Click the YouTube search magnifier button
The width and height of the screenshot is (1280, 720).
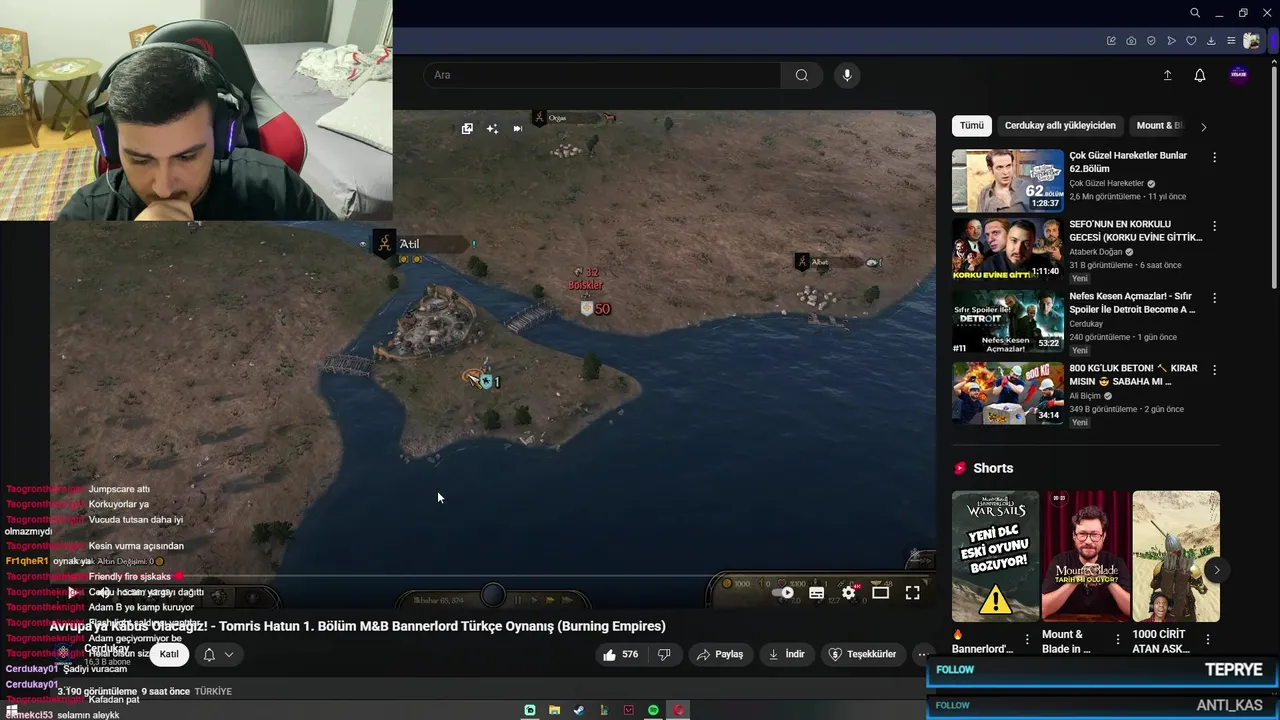coord(802,75)
